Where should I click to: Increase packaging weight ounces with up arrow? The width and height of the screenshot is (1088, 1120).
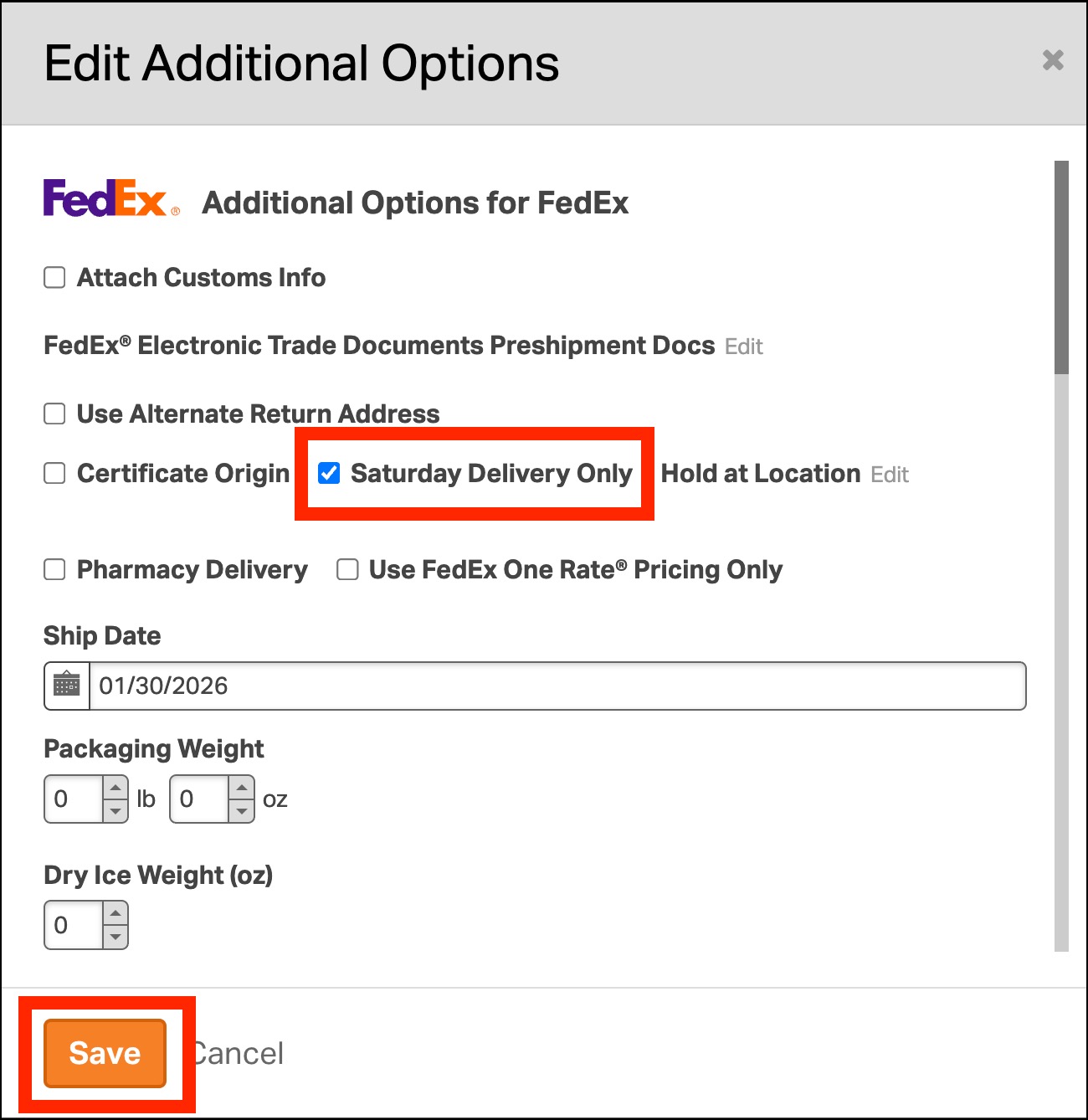[x=241, y=789]
